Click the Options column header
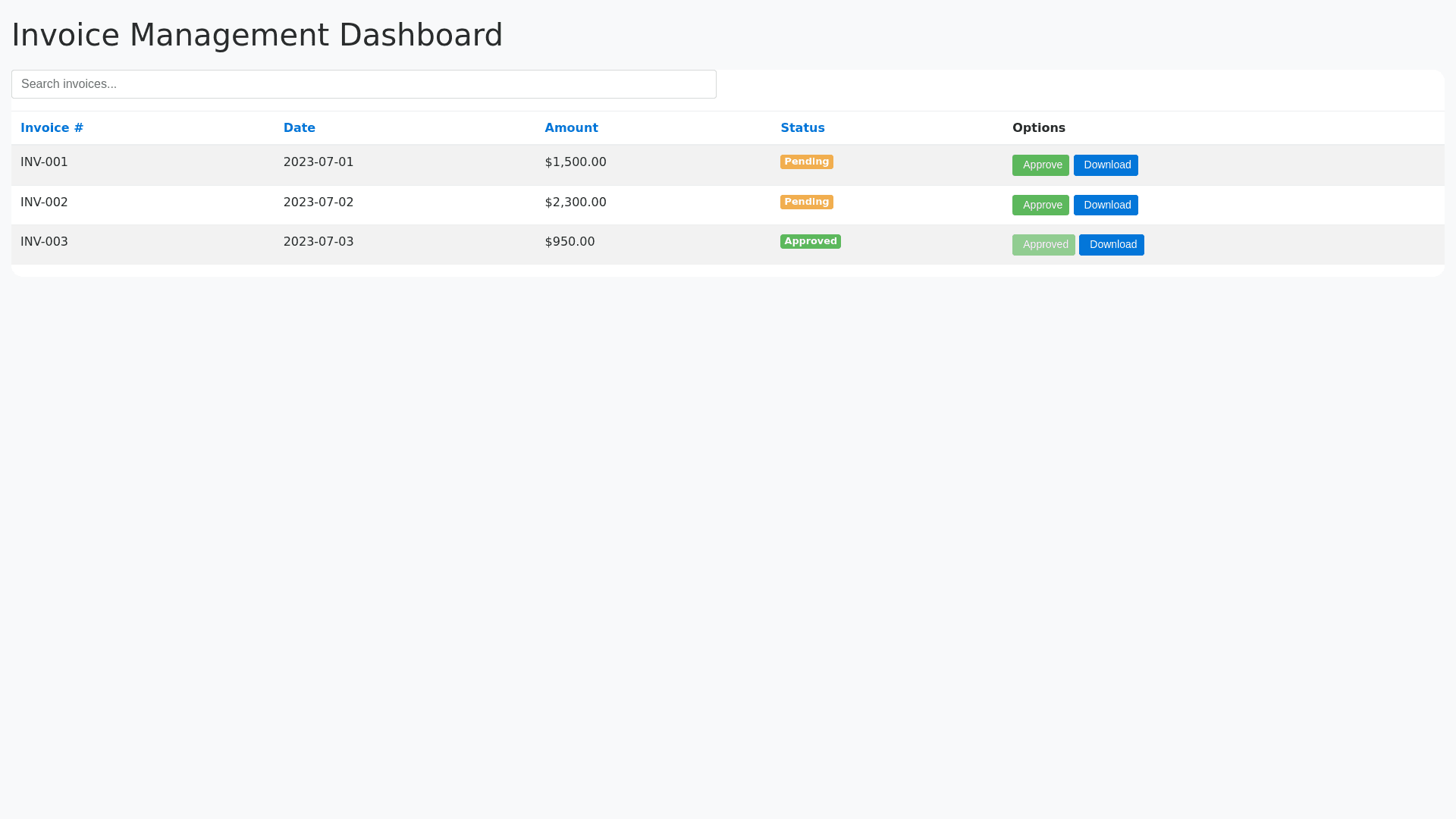The height and width of the screenshot is (819, 1456). click(x=1038, y=128)
